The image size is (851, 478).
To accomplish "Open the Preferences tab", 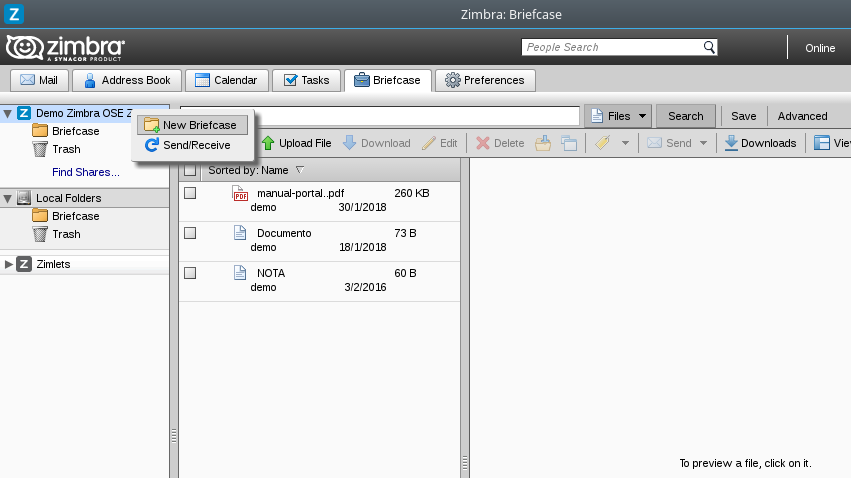I will [x=485, y=80].
